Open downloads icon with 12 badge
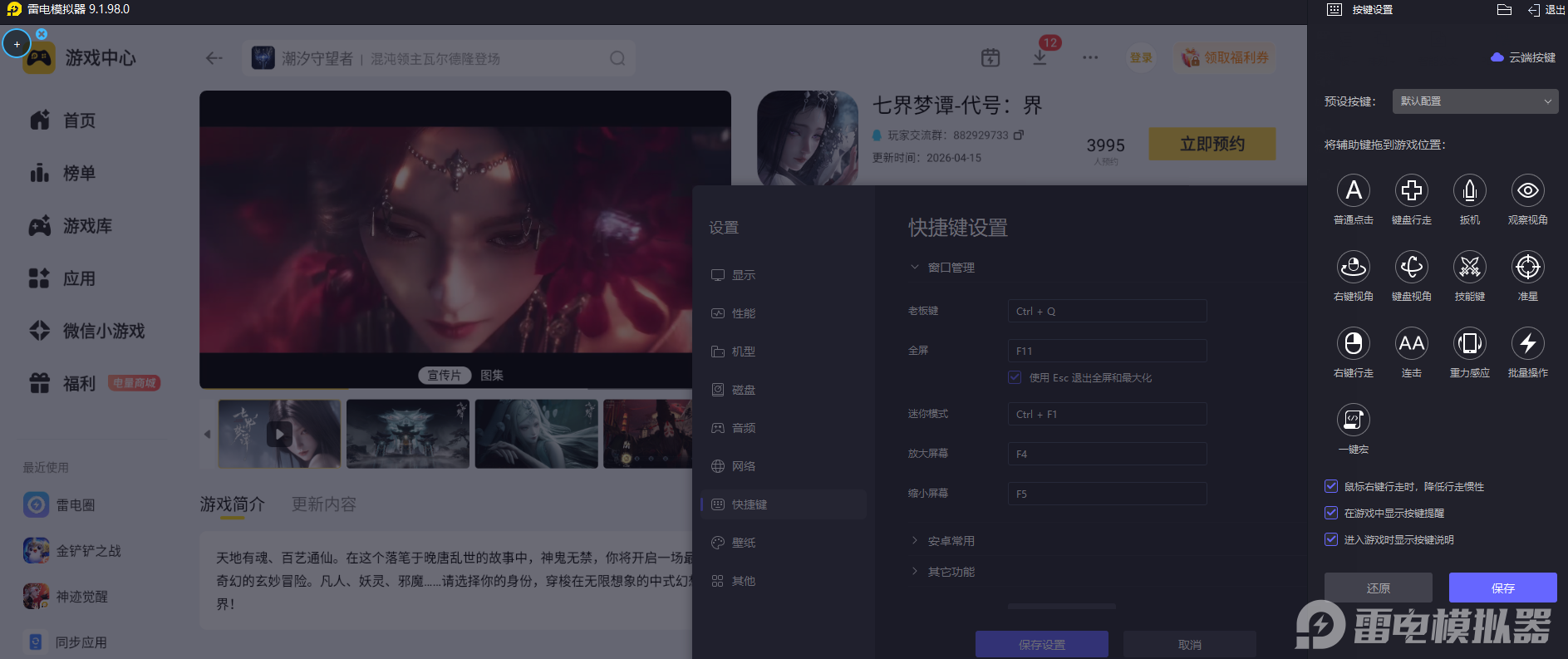Image resolution: width=1568 pixels, height=659 pixels. click(x=1040, y=57)
